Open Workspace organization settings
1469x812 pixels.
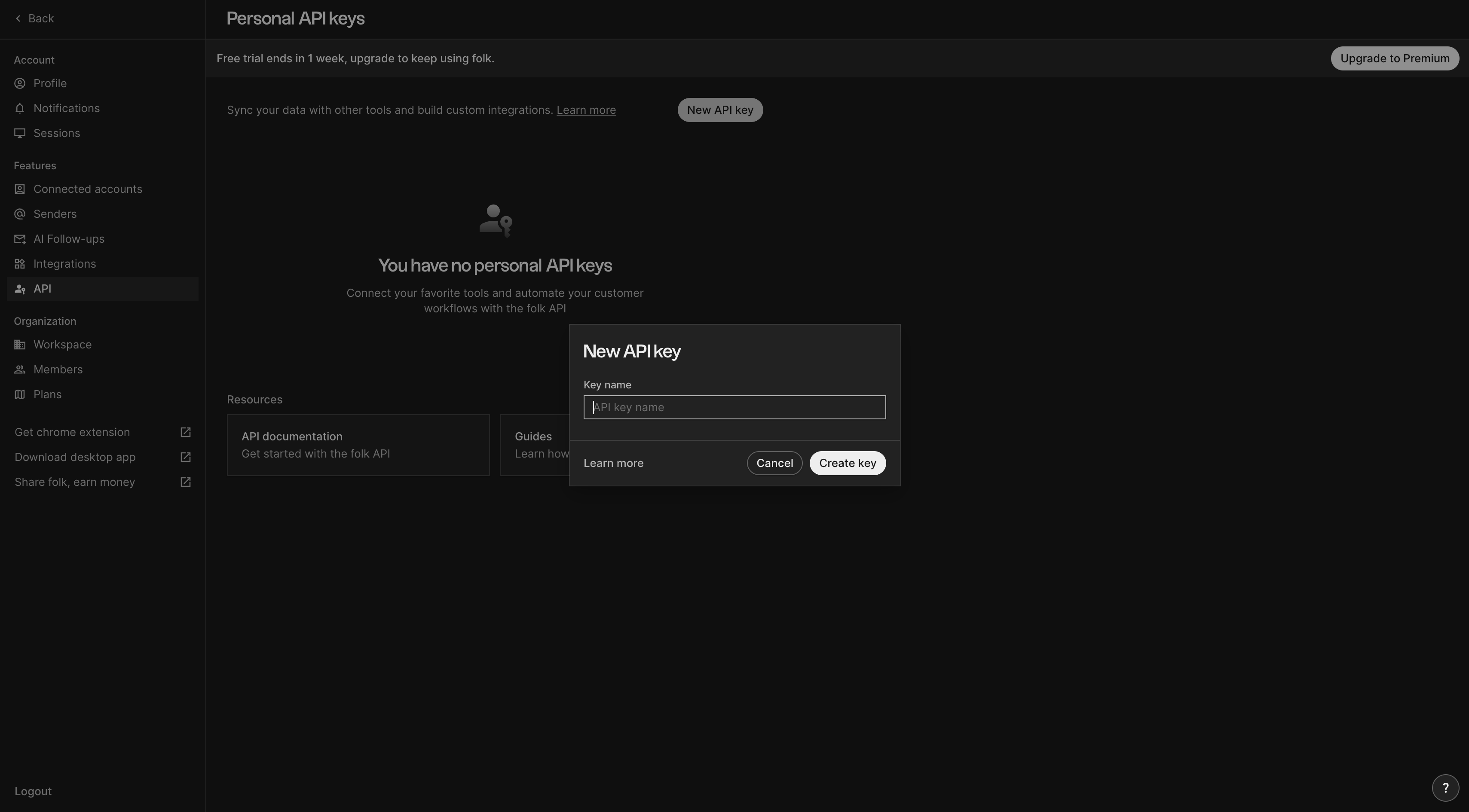click(x=103, y=345)
